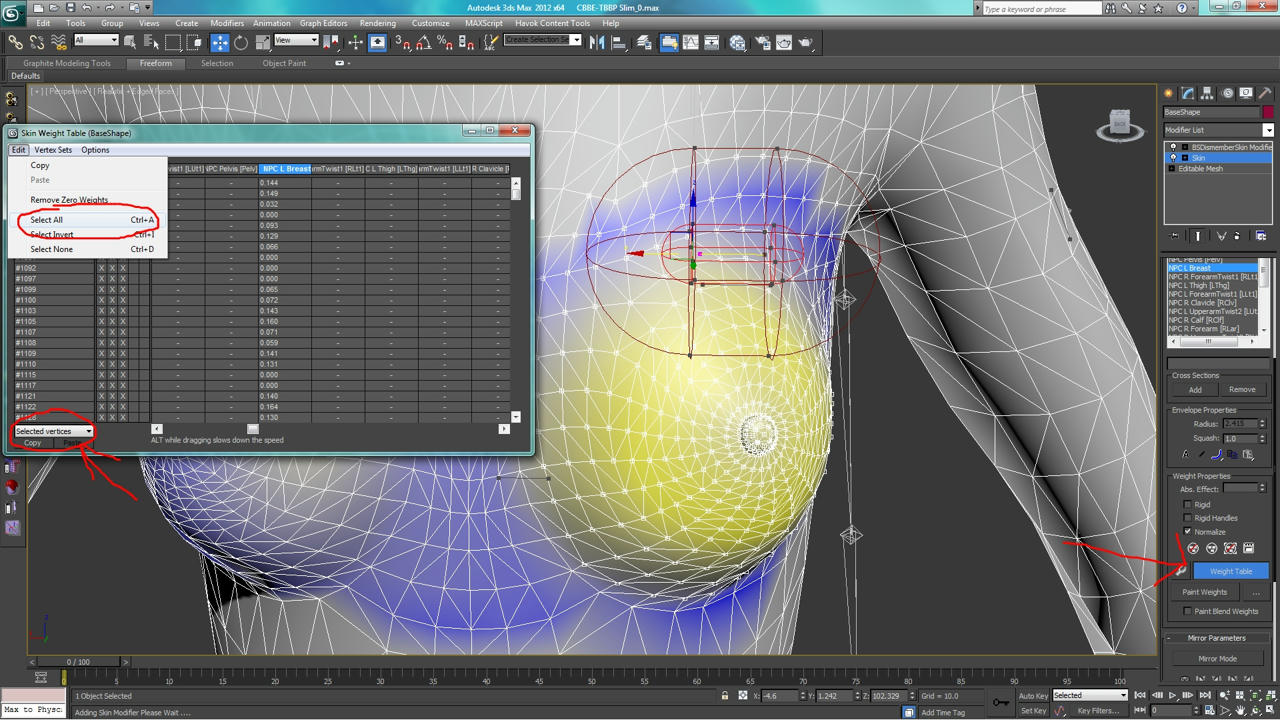Toggle Mirror Mode in Mirror Parameters
Viewport: 1280px width, 720px height.
pyautogui.click(x=1217, y=659)
